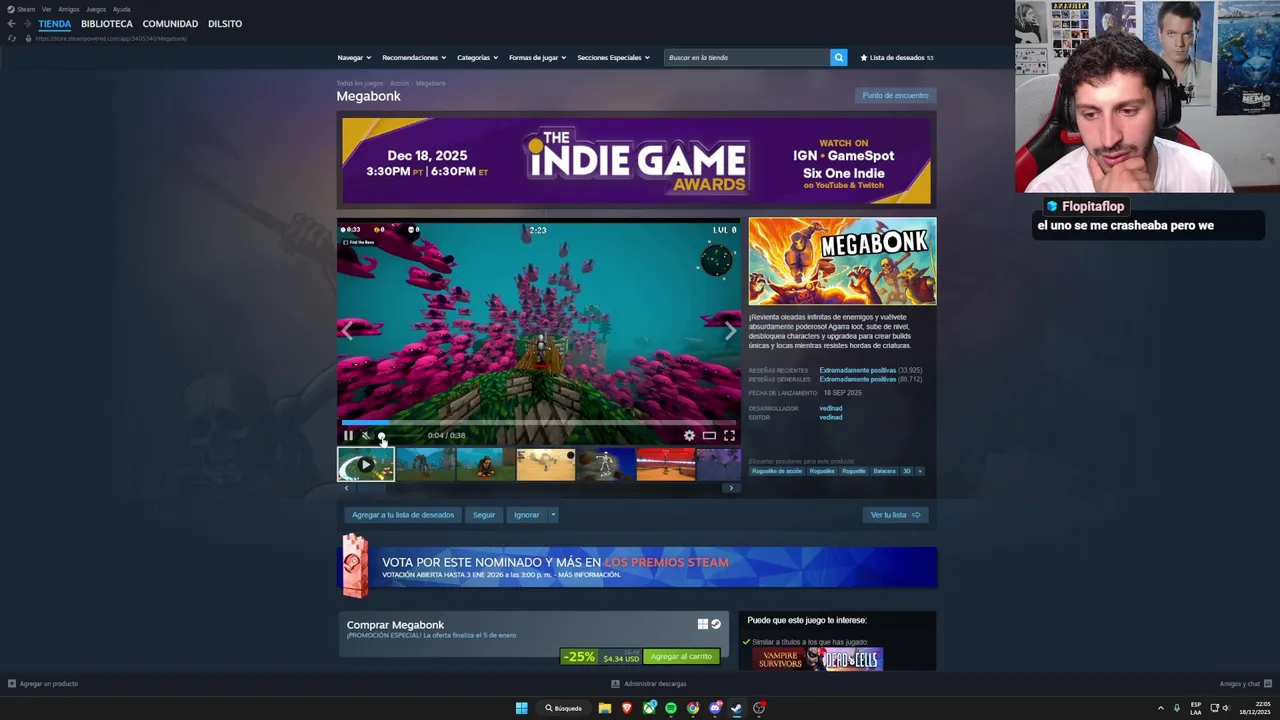
Task: Click the Vampire Survivors similar game image
Action: pos(784,659)
